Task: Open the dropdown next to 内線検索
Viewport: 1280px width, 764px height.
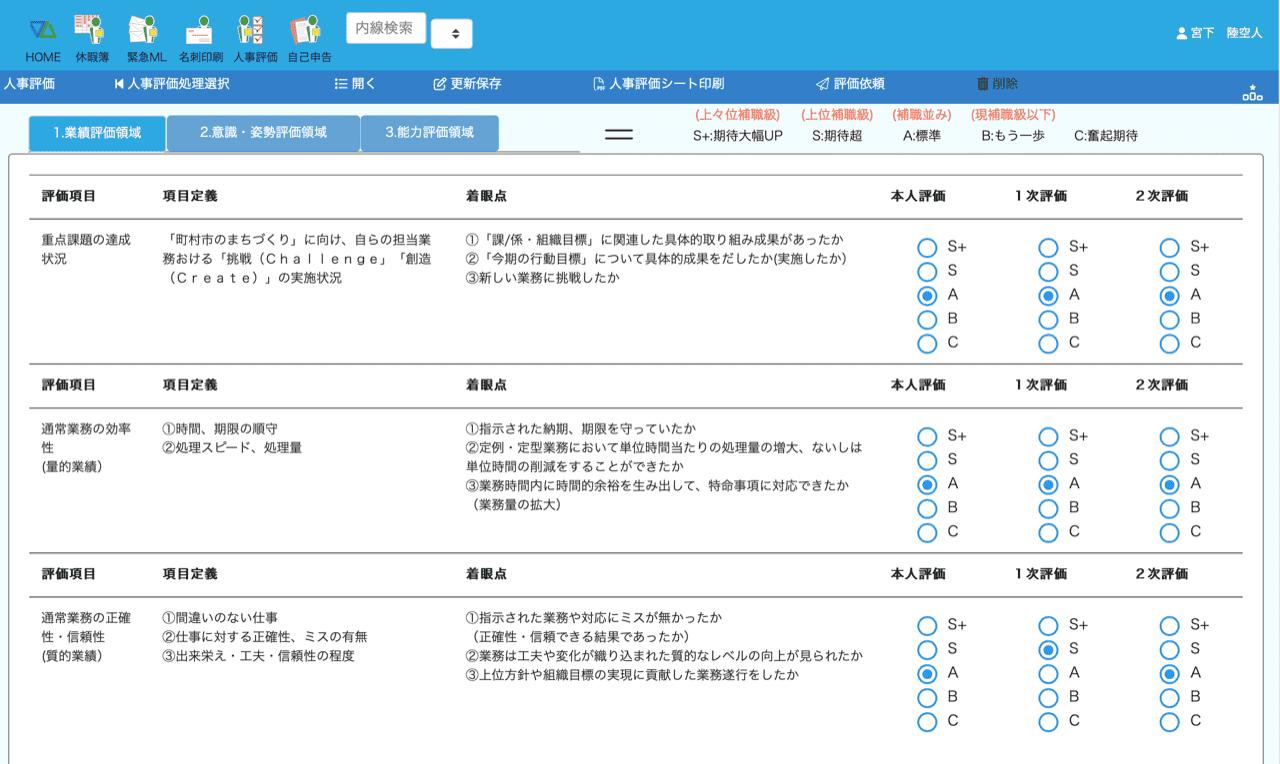Action: coord(452,34)
